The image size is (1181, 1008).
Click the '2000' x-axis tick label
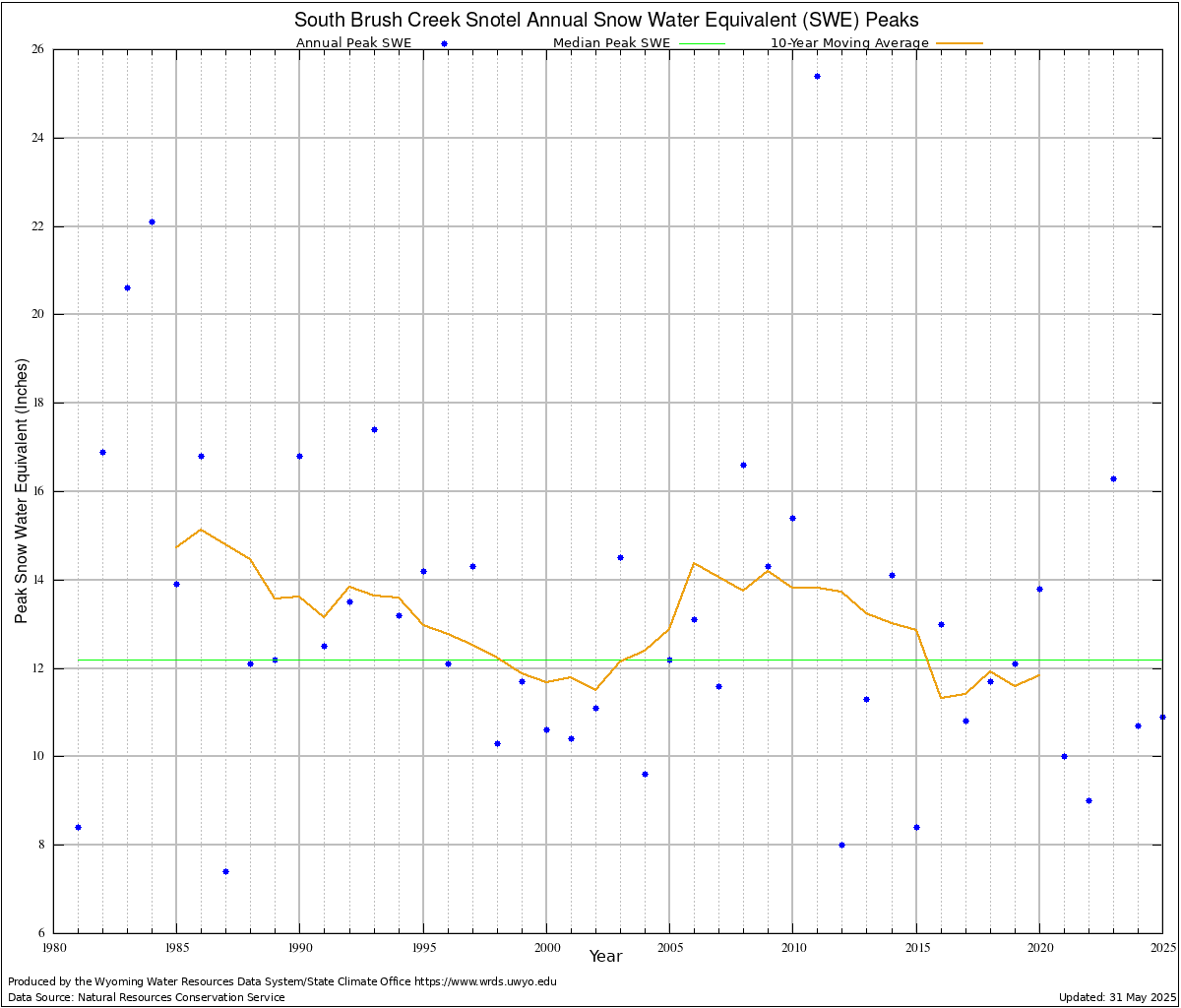[546, 947]
